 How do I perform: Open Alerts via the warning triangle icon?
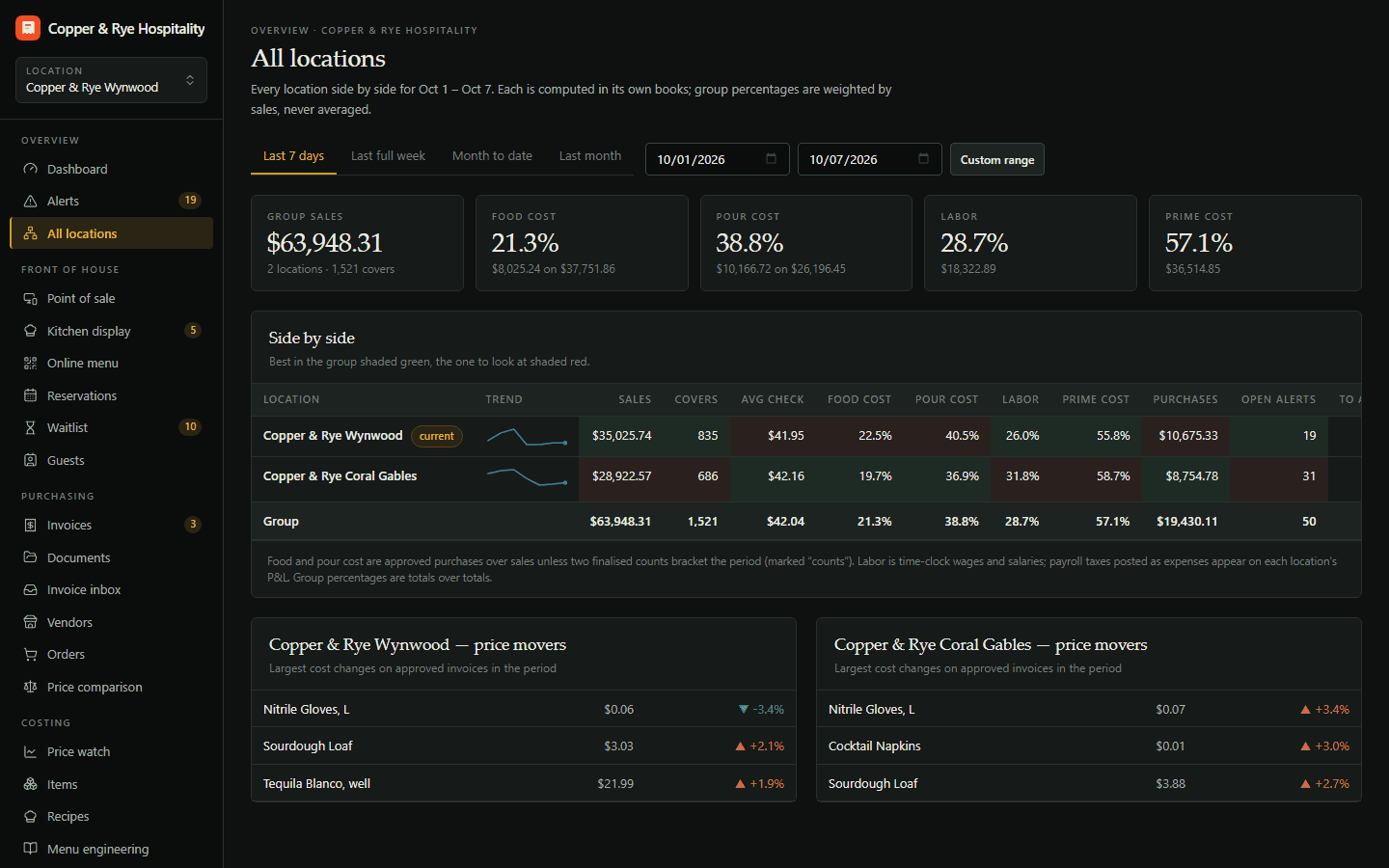point(30,201)
